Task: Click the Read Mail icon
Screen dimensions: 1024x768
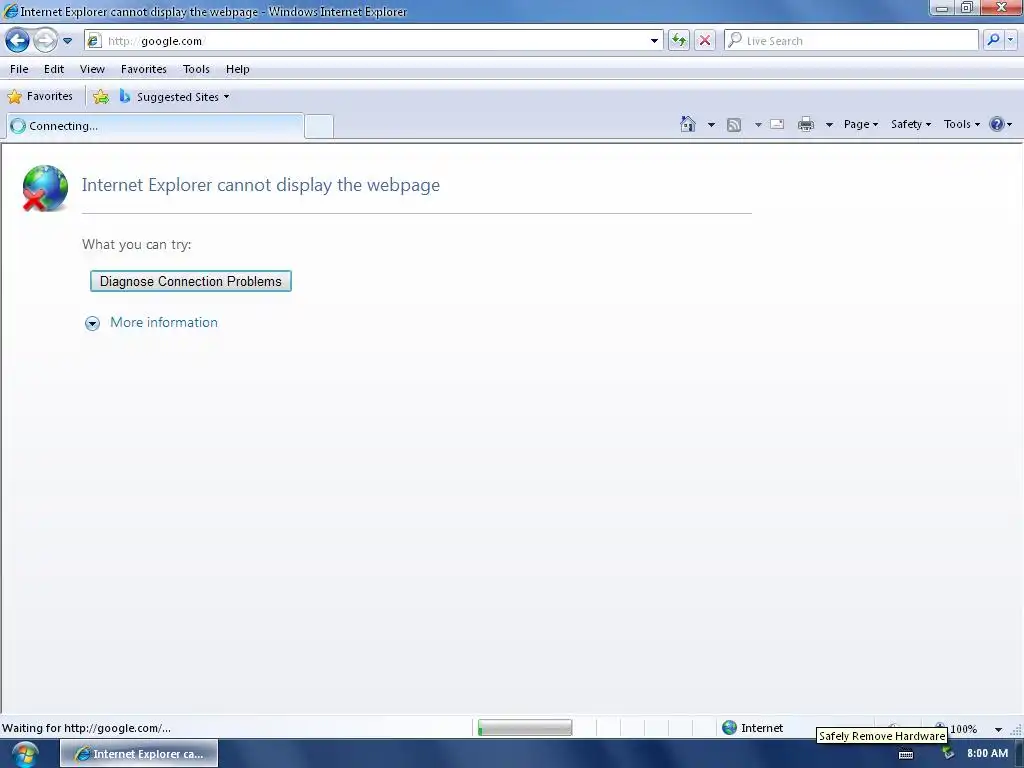Action: click(777, 124)
